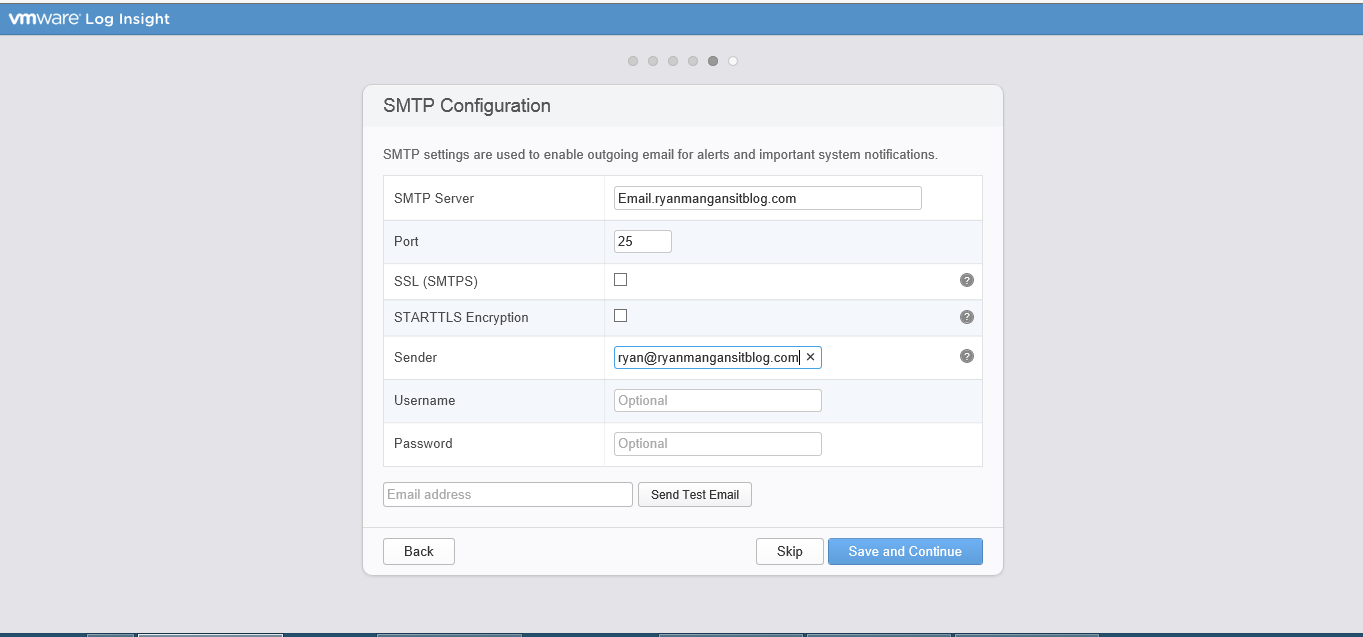Enable the SSL (SMTPS) checkbox
1363x637 pixels.
pyautogui.click(x=620, y=280)
